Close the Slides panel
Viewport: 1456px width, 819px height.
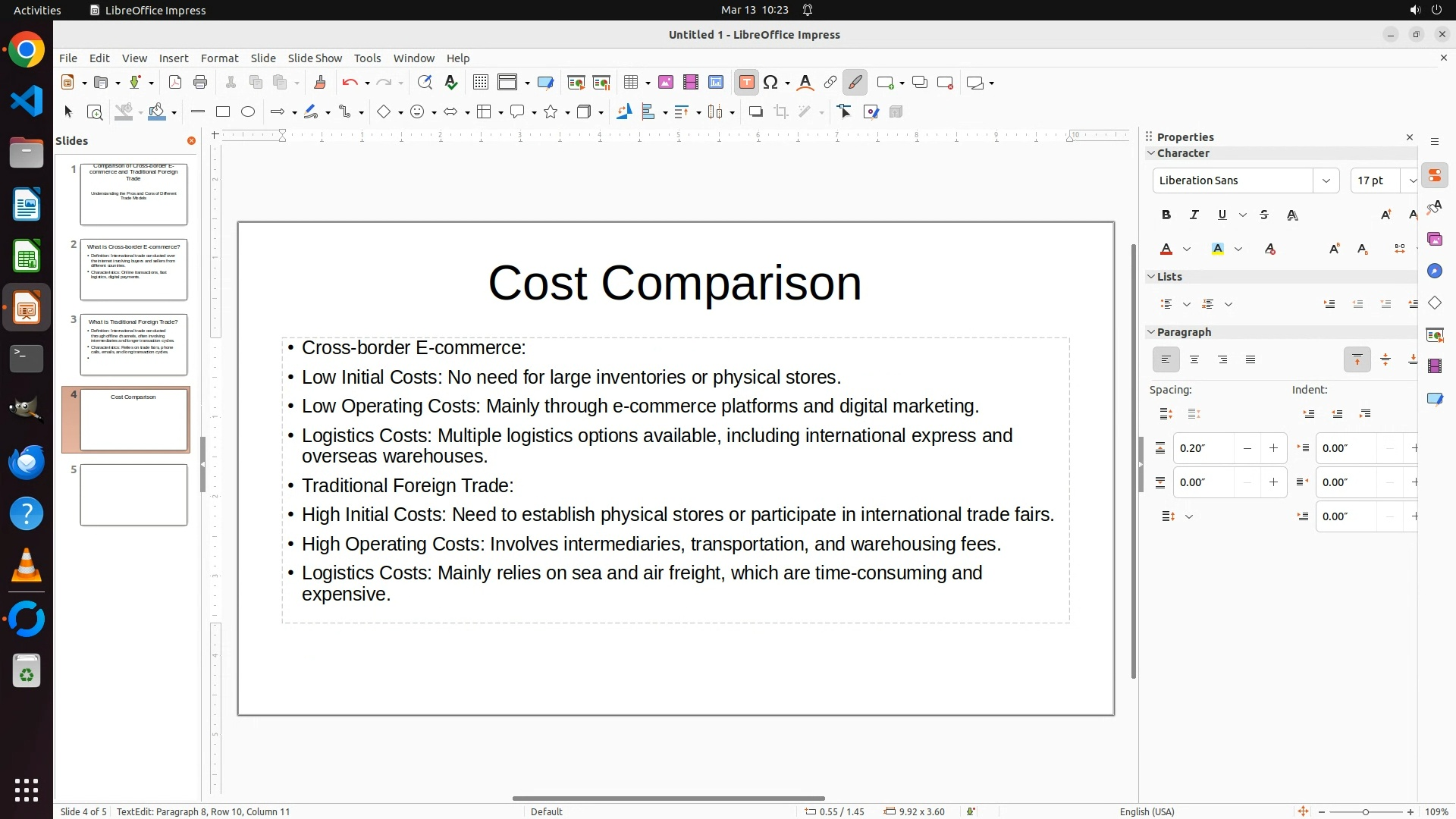(x=191, y=141)
